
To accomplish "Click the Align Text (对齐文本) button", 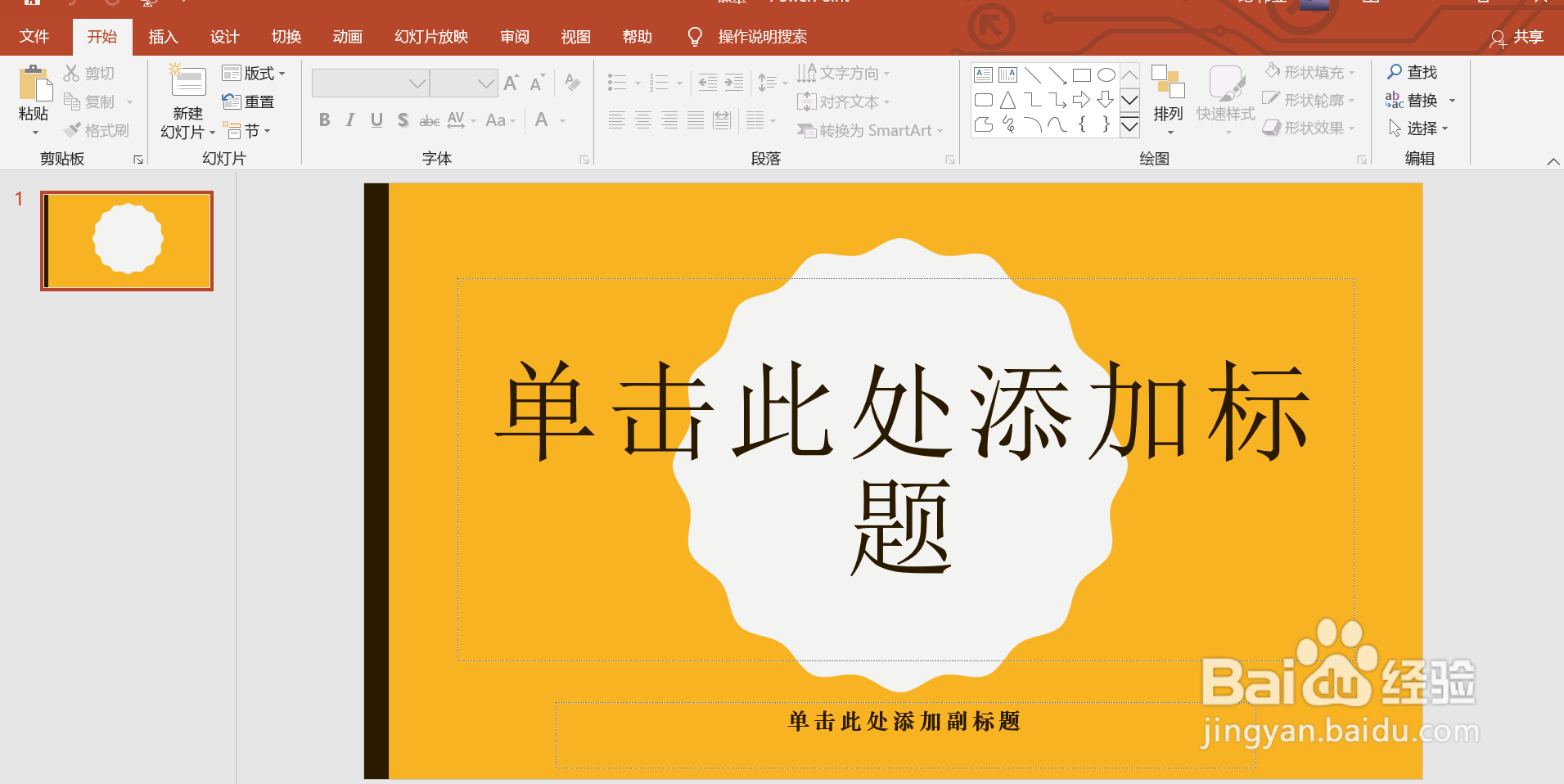I will [843, 101].
